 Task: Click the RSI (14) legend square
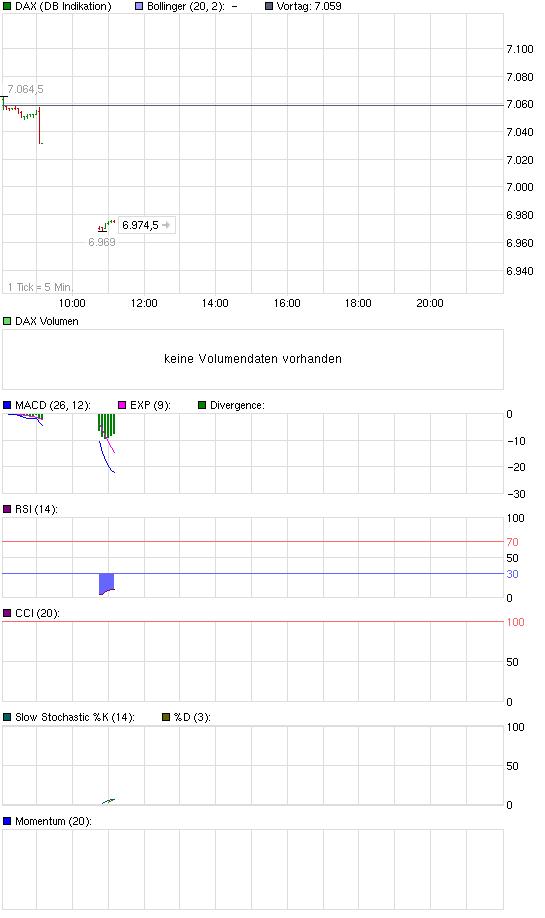[x=7, y=509]
